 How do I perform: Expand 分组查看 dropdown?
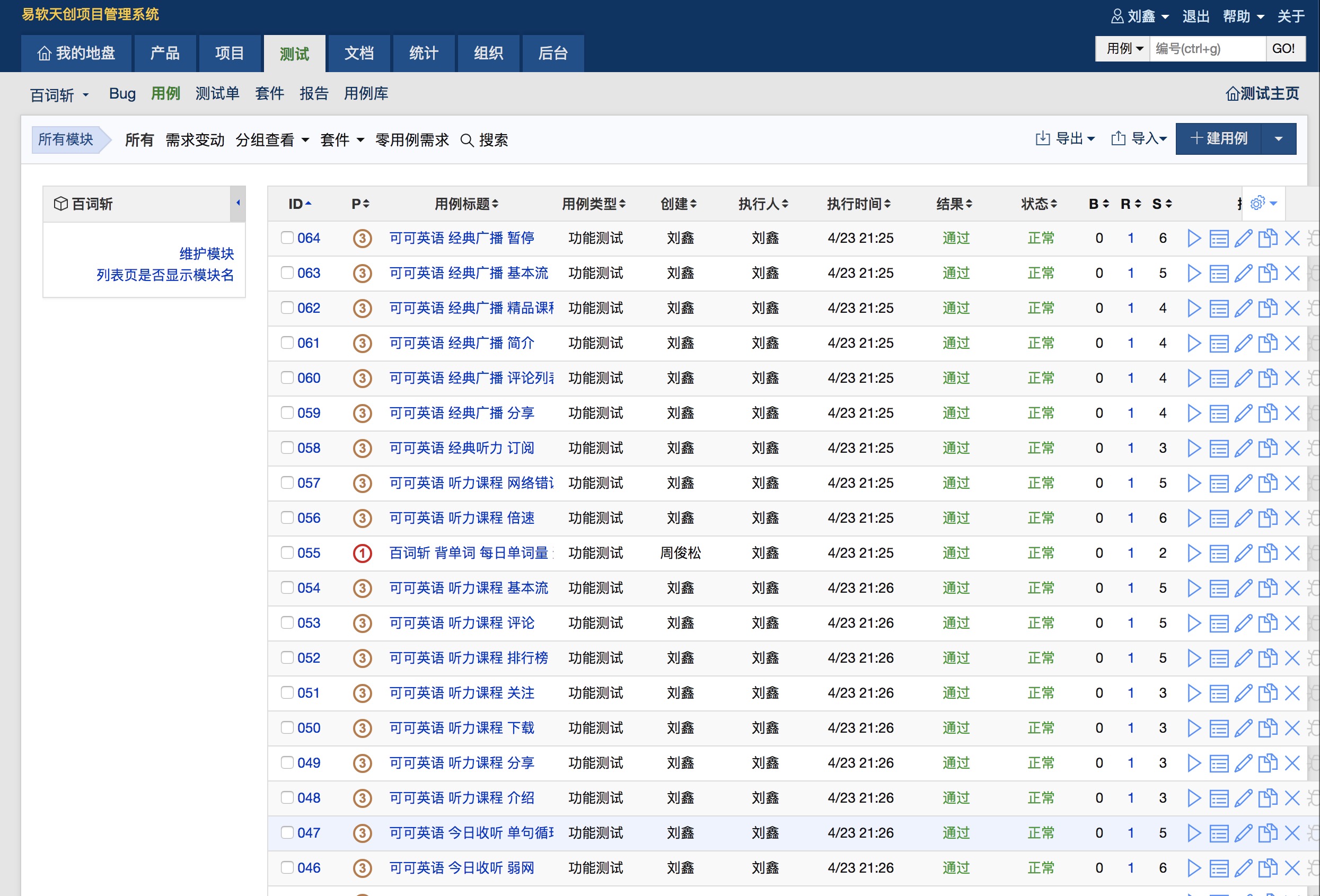(272, 140)
